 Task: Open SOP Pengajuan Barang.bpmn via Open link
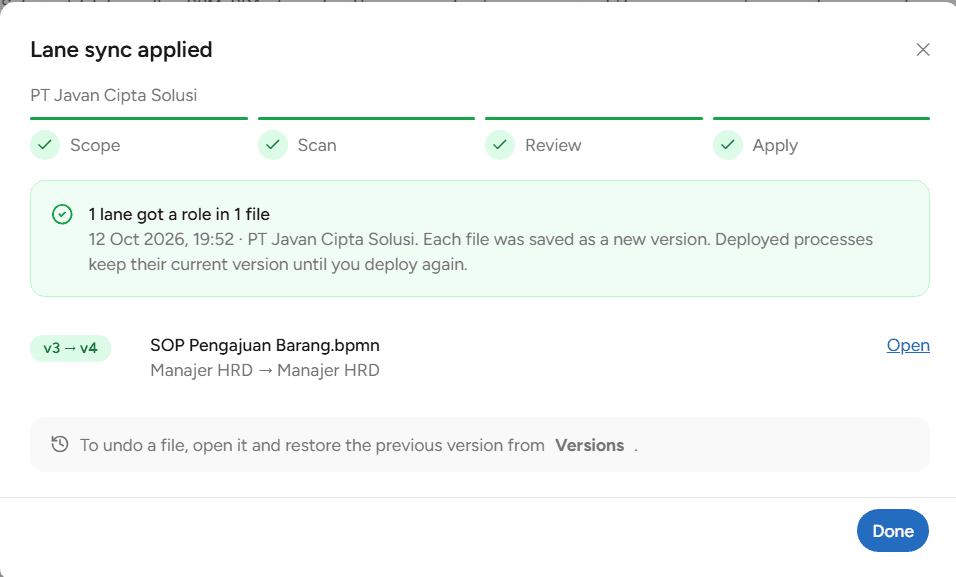908,345
